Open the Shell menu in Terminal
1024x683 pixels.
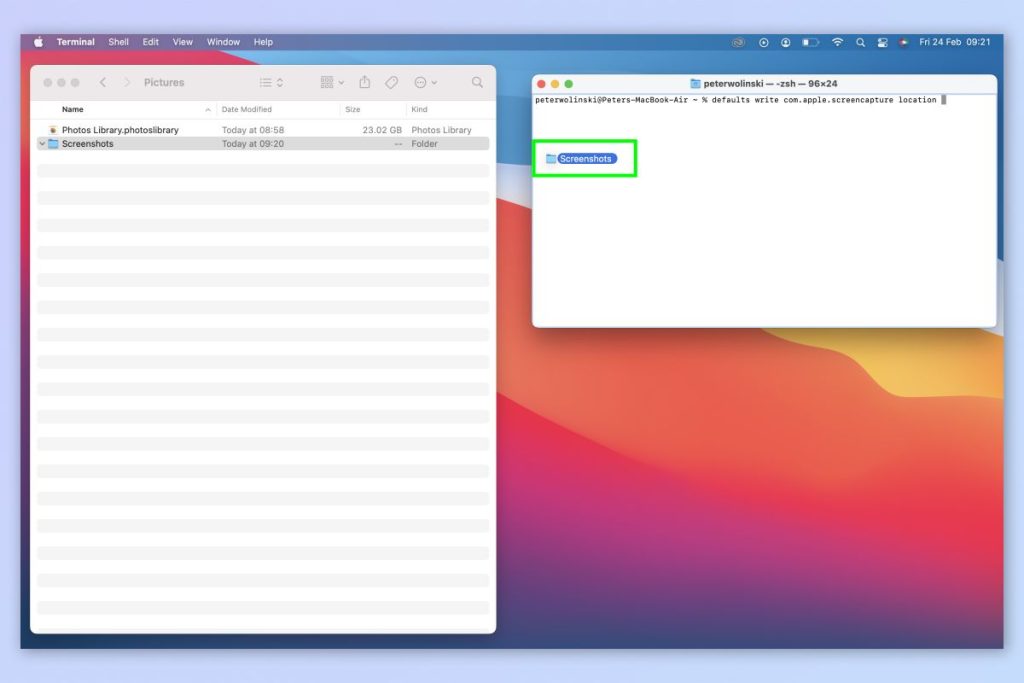click(x=118, y=42)
